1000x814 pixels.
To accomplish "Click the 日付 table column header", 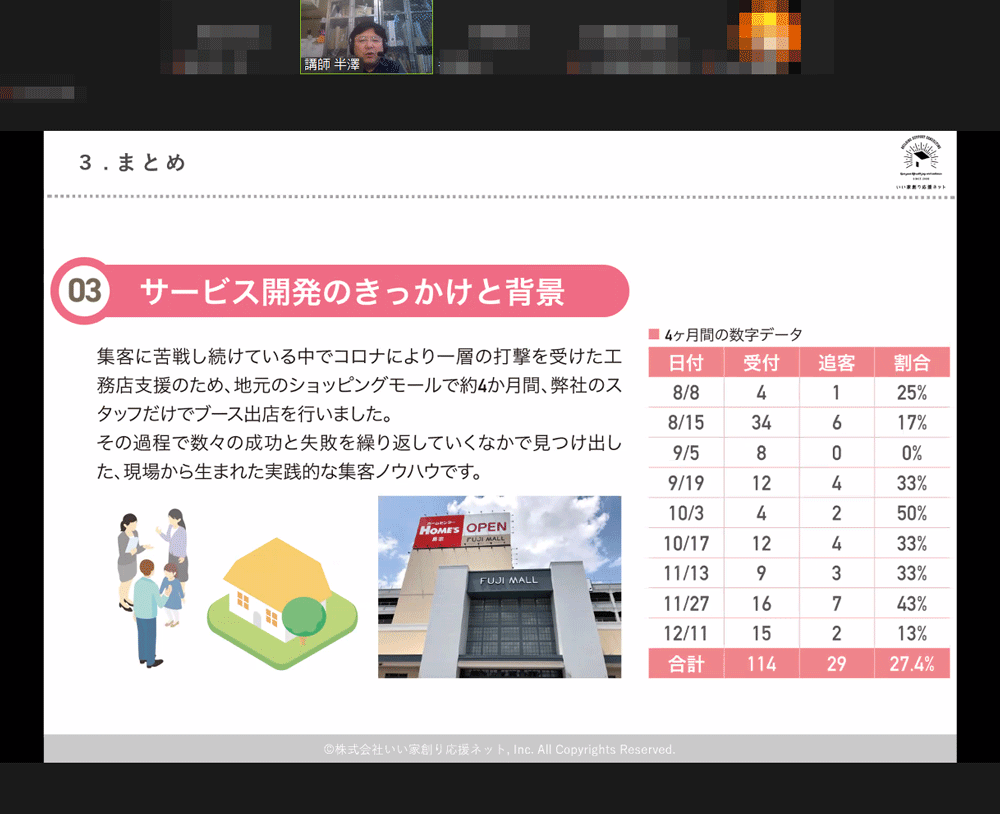I will pyautogui.click(x=686, y=362).
